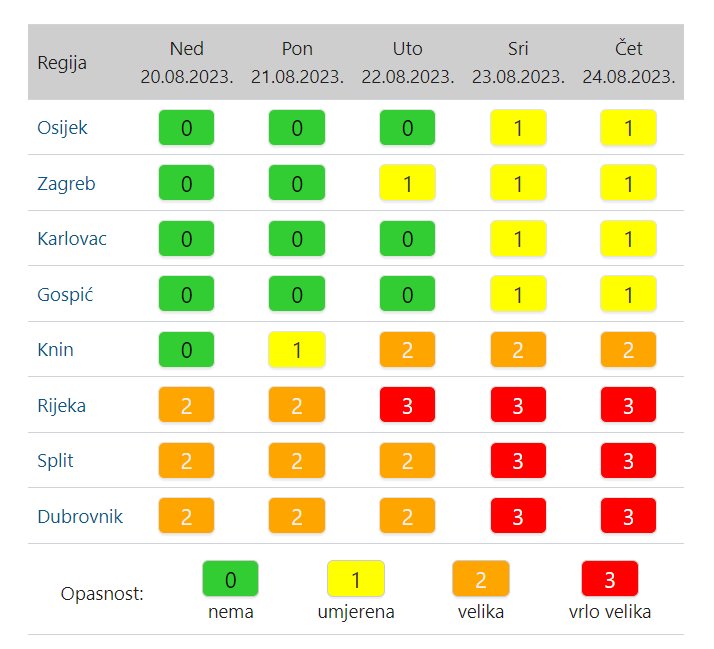Screen dimensions: 714x649
Task: Click the Regija column header
Action: pos(62,62)
